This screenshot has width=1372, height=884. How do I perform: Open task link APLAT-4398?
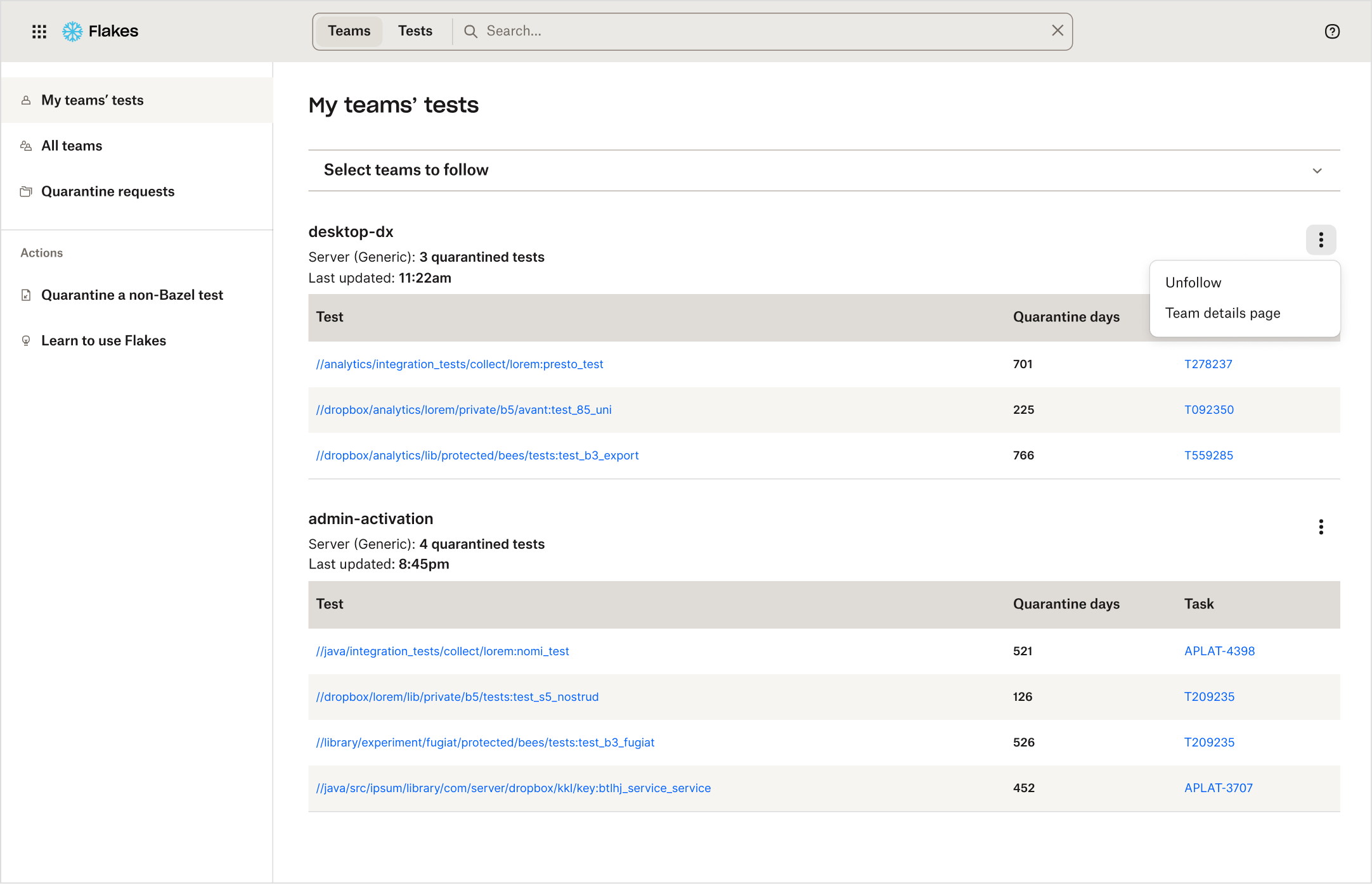pyautogui.click(x=1219, y=651)
